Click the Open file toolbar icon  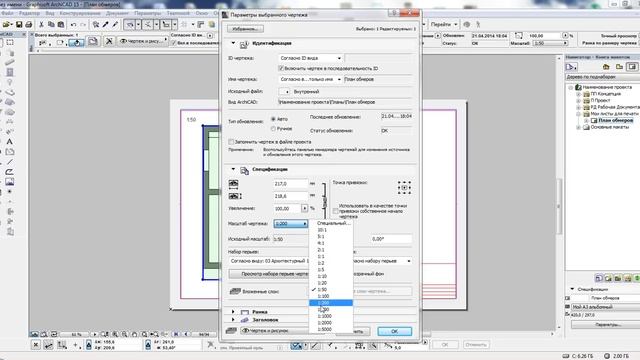(7, 25)
